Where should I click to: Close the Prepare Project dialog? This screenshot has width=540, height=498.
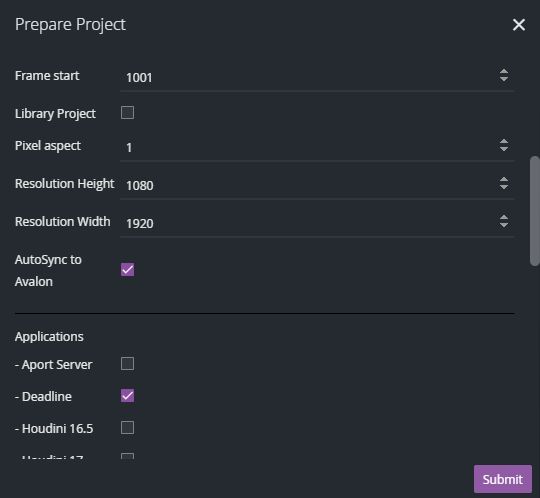[x=519, y=25]
